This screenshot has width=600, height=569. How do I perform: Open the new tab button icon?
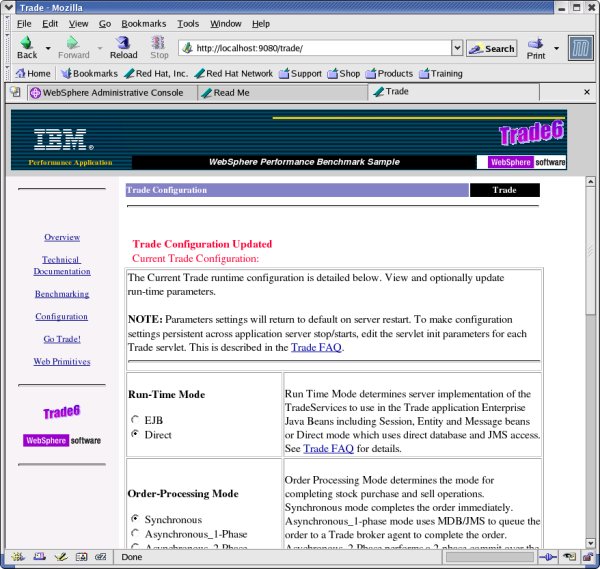(15, 93)
